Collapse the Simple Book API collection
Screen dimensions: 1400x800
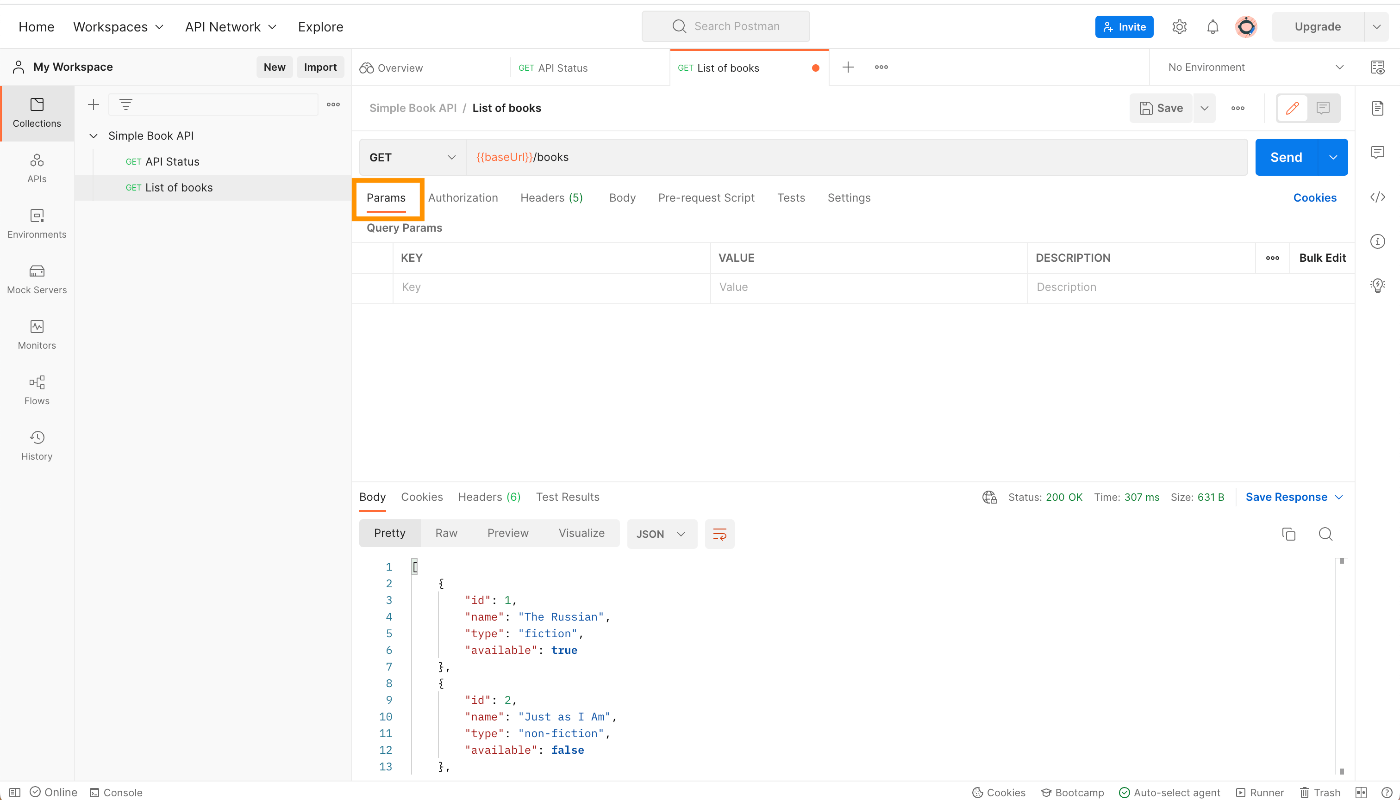point(94,136)
